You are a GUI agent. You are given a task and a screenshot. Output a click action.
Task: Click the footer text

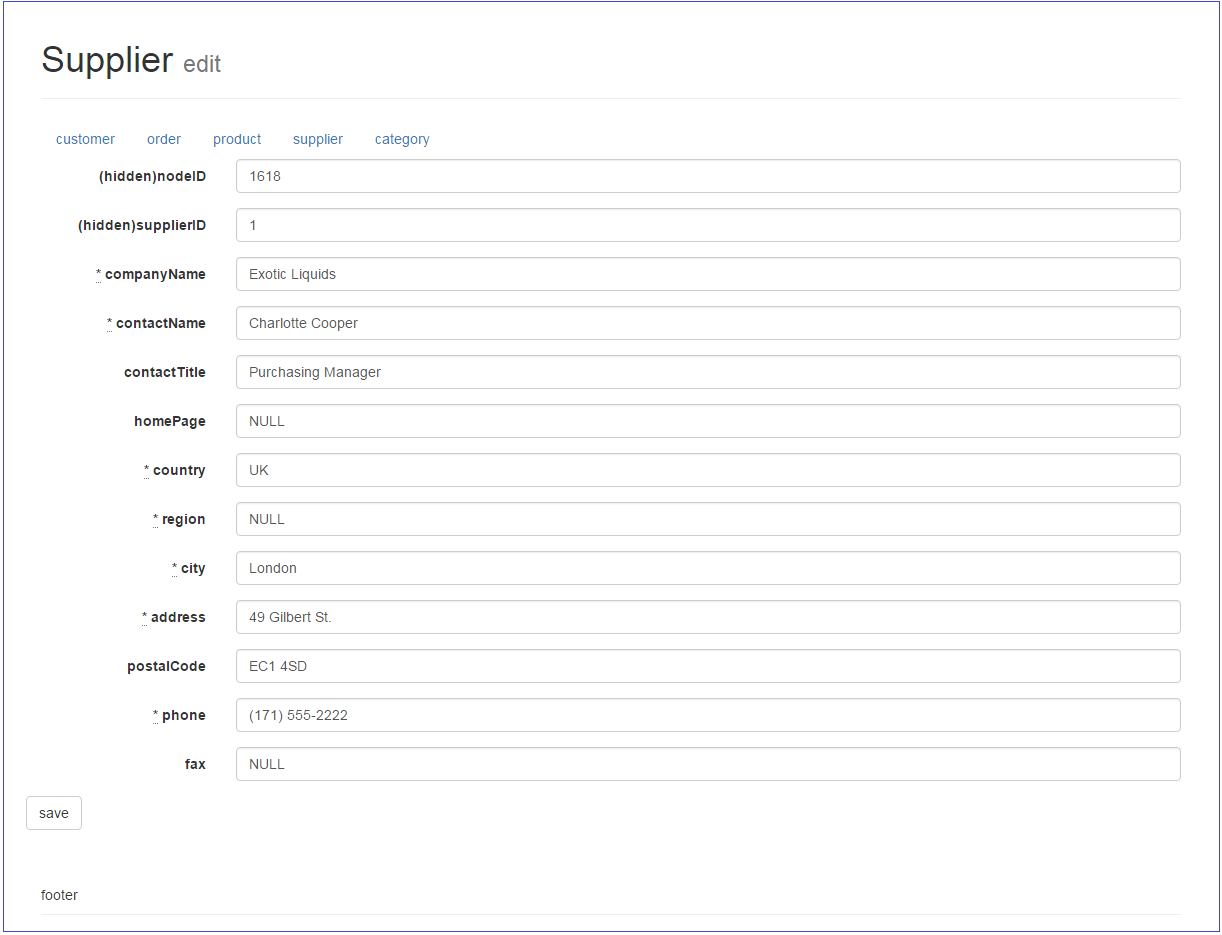pos(59,895)
